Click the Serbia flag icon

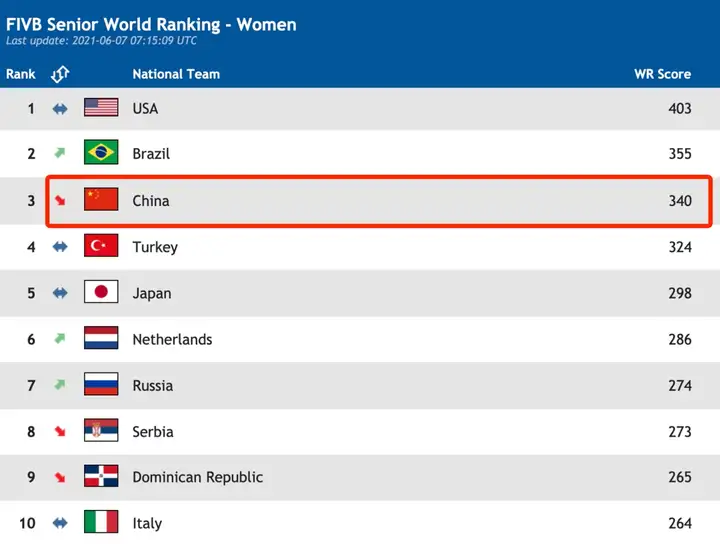101,430
